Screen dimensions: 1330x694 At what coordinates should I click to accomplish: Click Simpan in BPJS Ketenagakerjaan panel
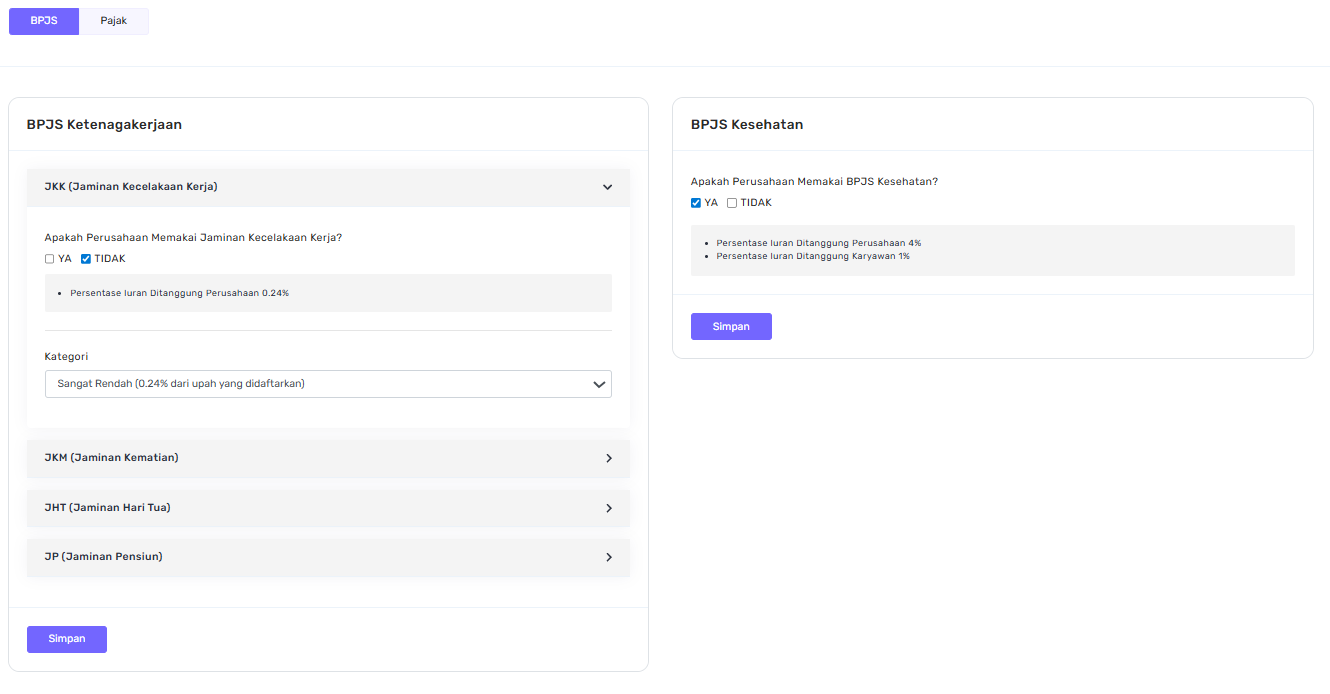pos(66,639)
